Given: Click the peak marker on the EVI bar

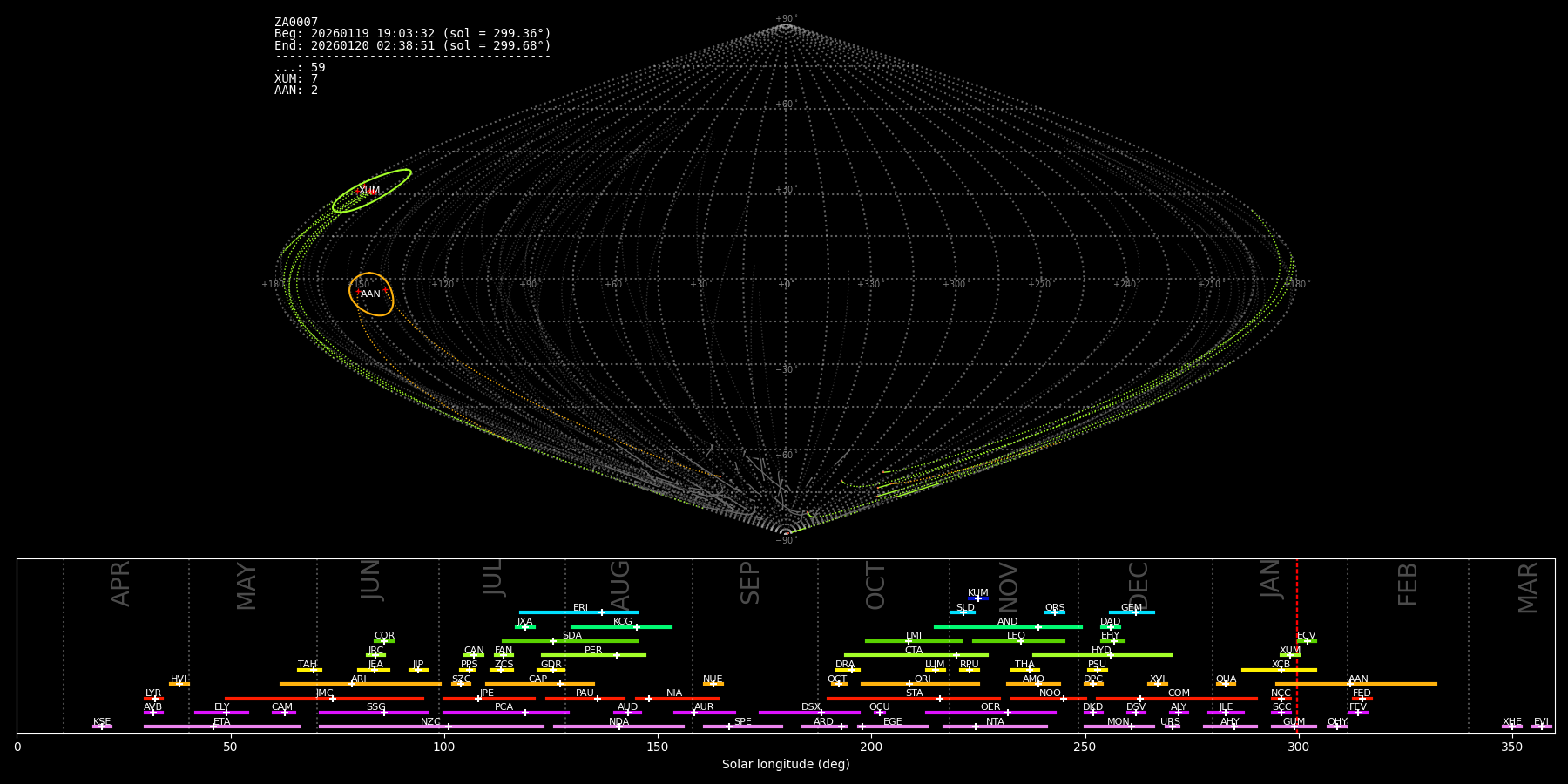Looking at the screenshot, I should click(1541, 727).
